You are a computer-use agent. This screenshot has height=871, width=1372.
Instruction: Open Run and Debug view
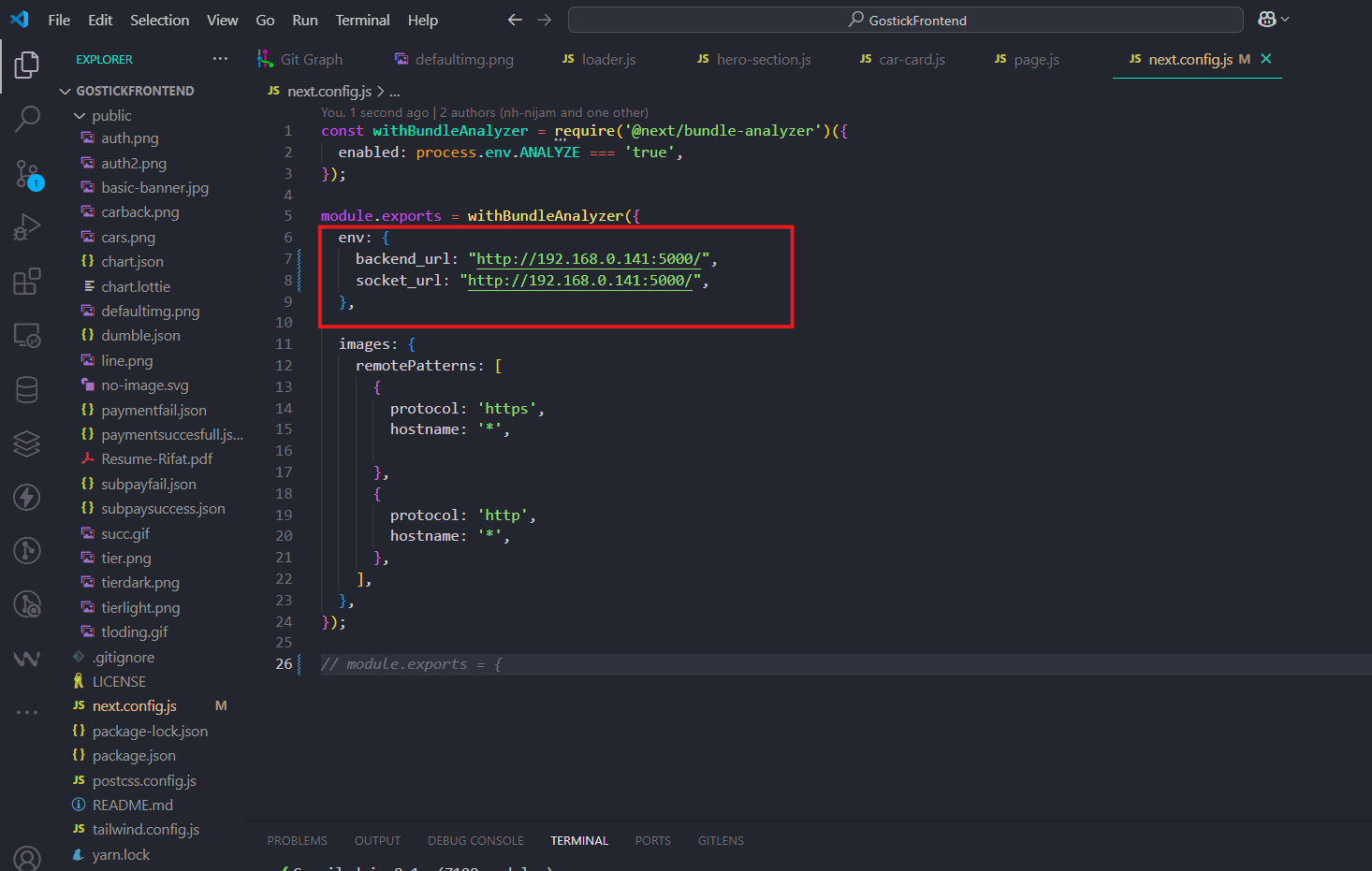coord(27,227)
